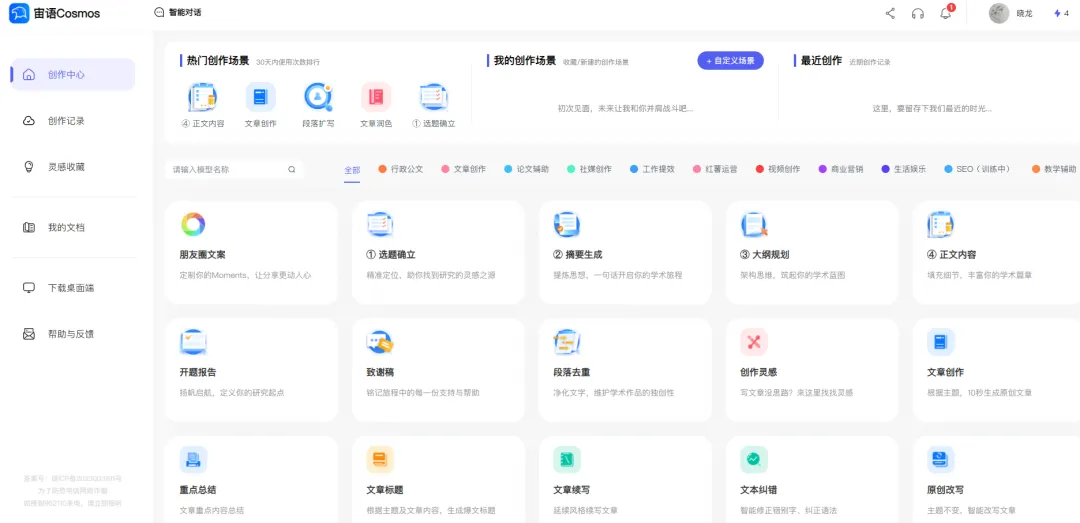Open the 文本纠错 card icon
The image size is (1080, 523).
coord(754,460)
